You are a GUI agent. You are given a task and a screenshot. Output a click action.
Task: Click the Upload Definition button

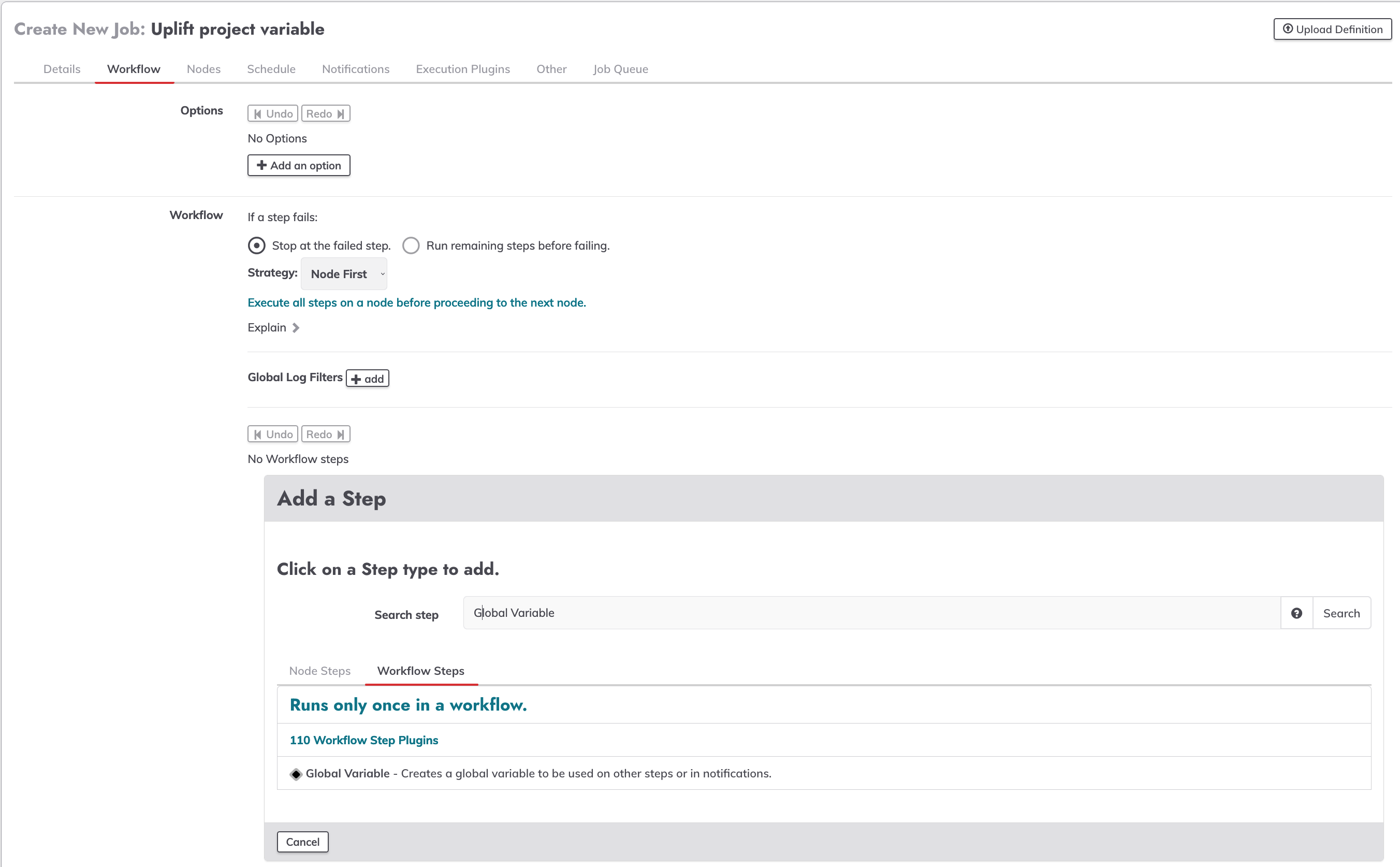click(1332, 29)
